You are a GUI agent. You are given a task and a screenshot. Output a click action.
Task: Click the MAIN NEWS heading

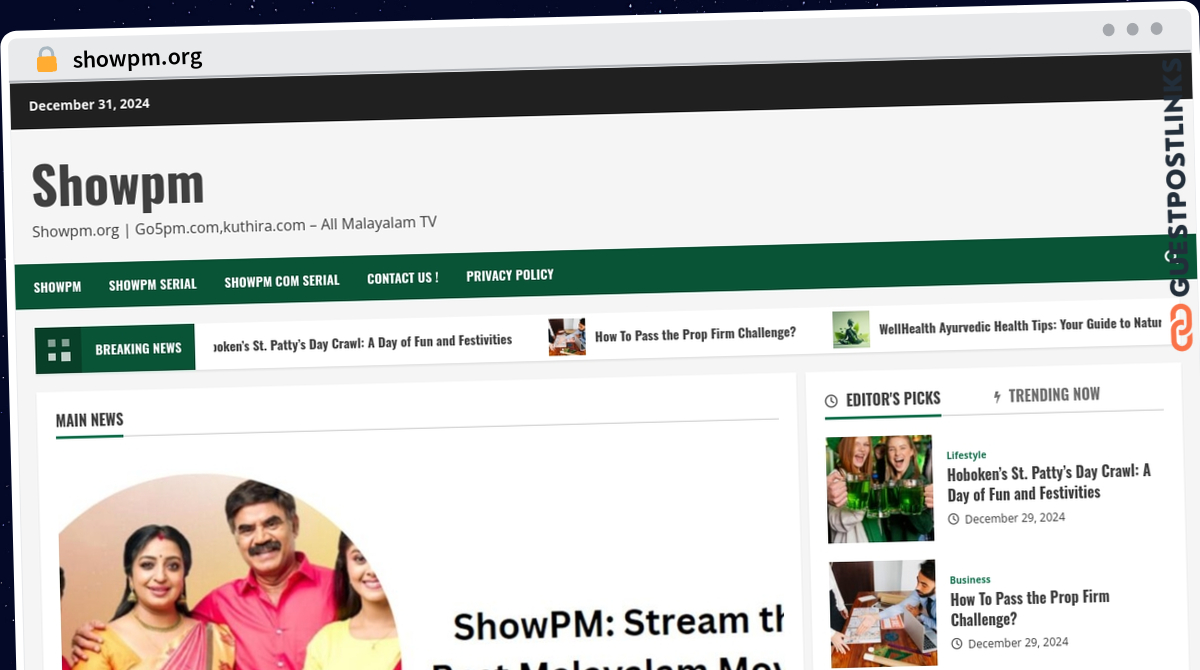pos(90,420)
